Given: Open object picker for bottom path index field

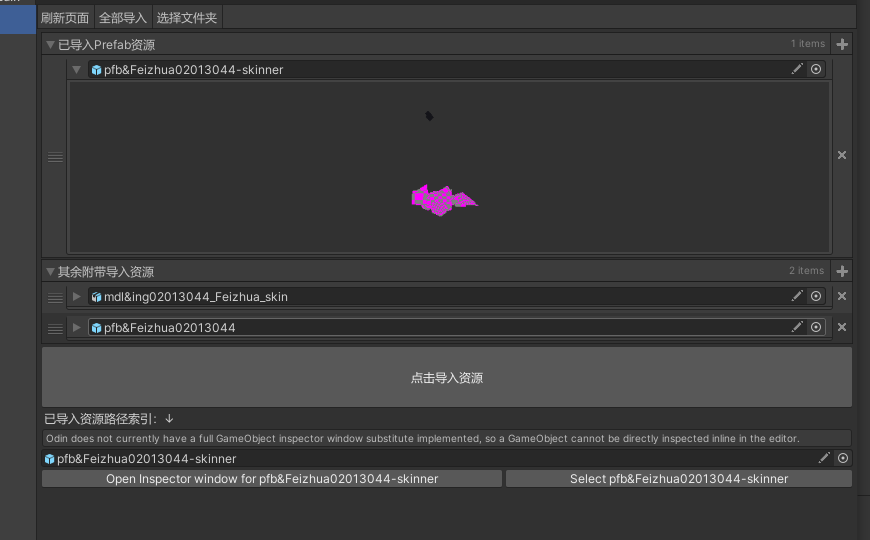Looking at the screenshot, I should (843, 458).
